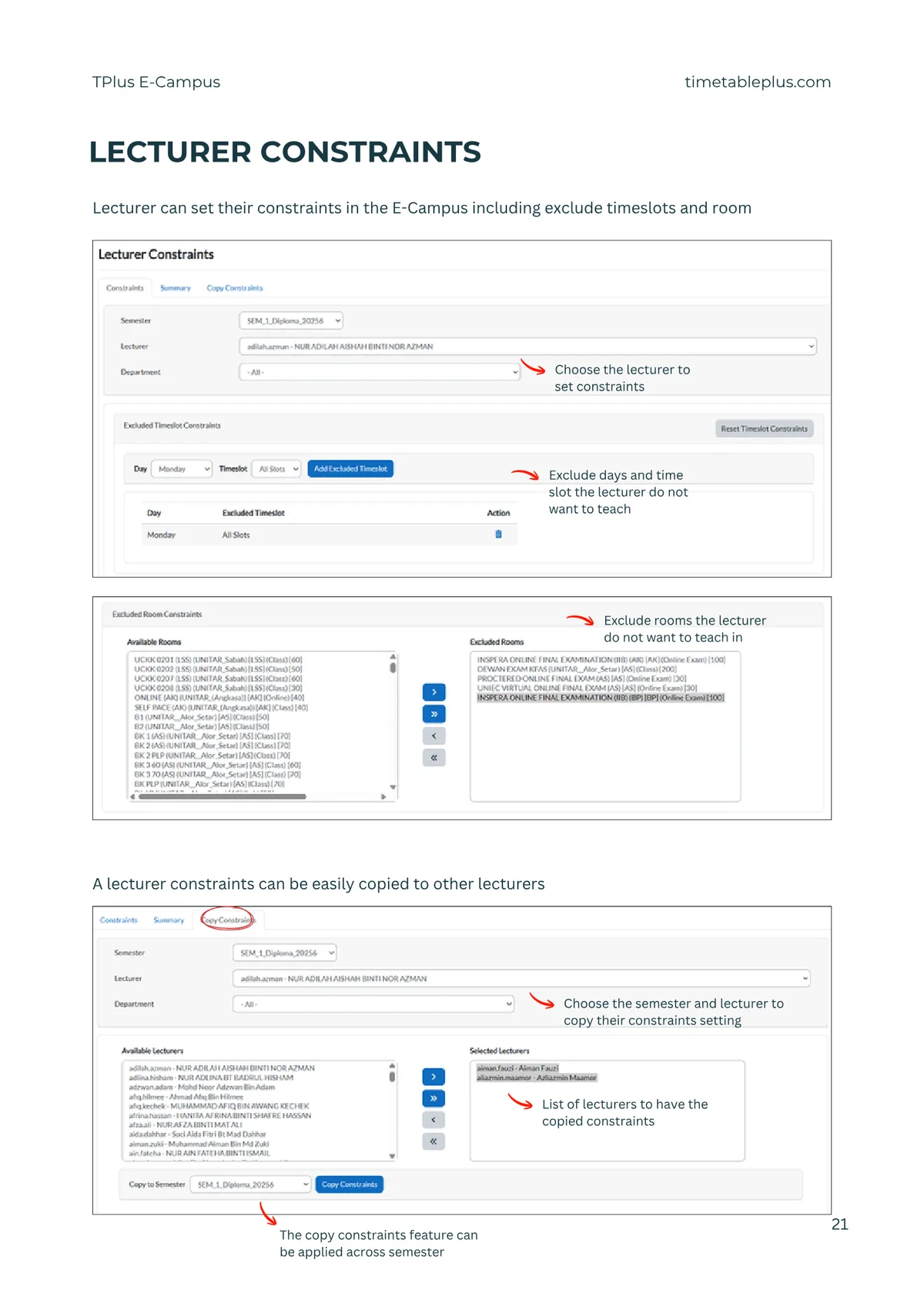Open Semester dropdown under Lecturer Constraints heading
Image resolution: width=924 pixels, height=1307 pixels.
click(x=291, y=320)
